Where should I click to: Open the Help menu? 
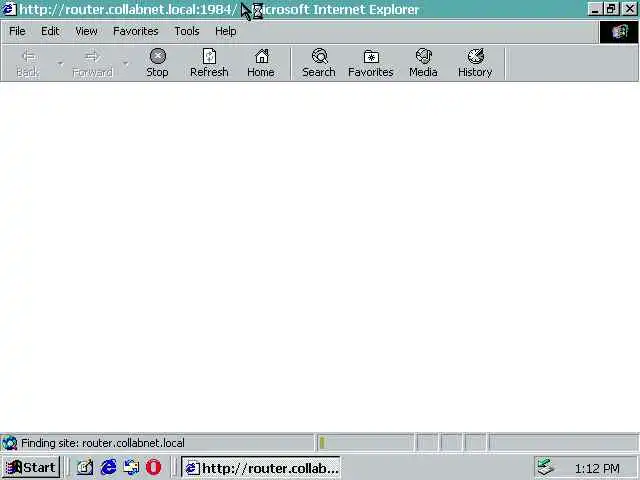point(226,31)
